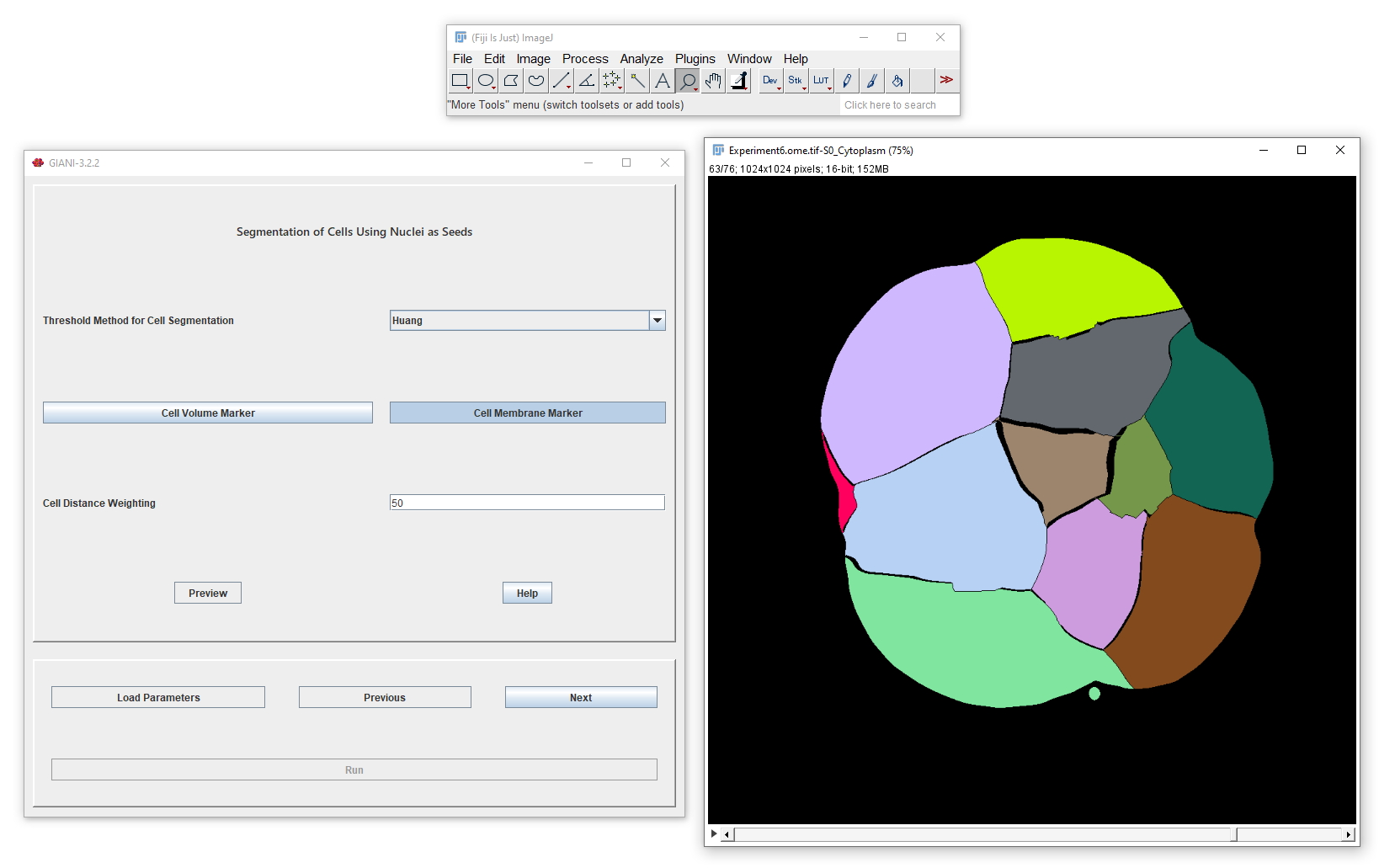Click the stack slice slider thumb
This screenshot has height=868, width=1379.
(1233, 835)
